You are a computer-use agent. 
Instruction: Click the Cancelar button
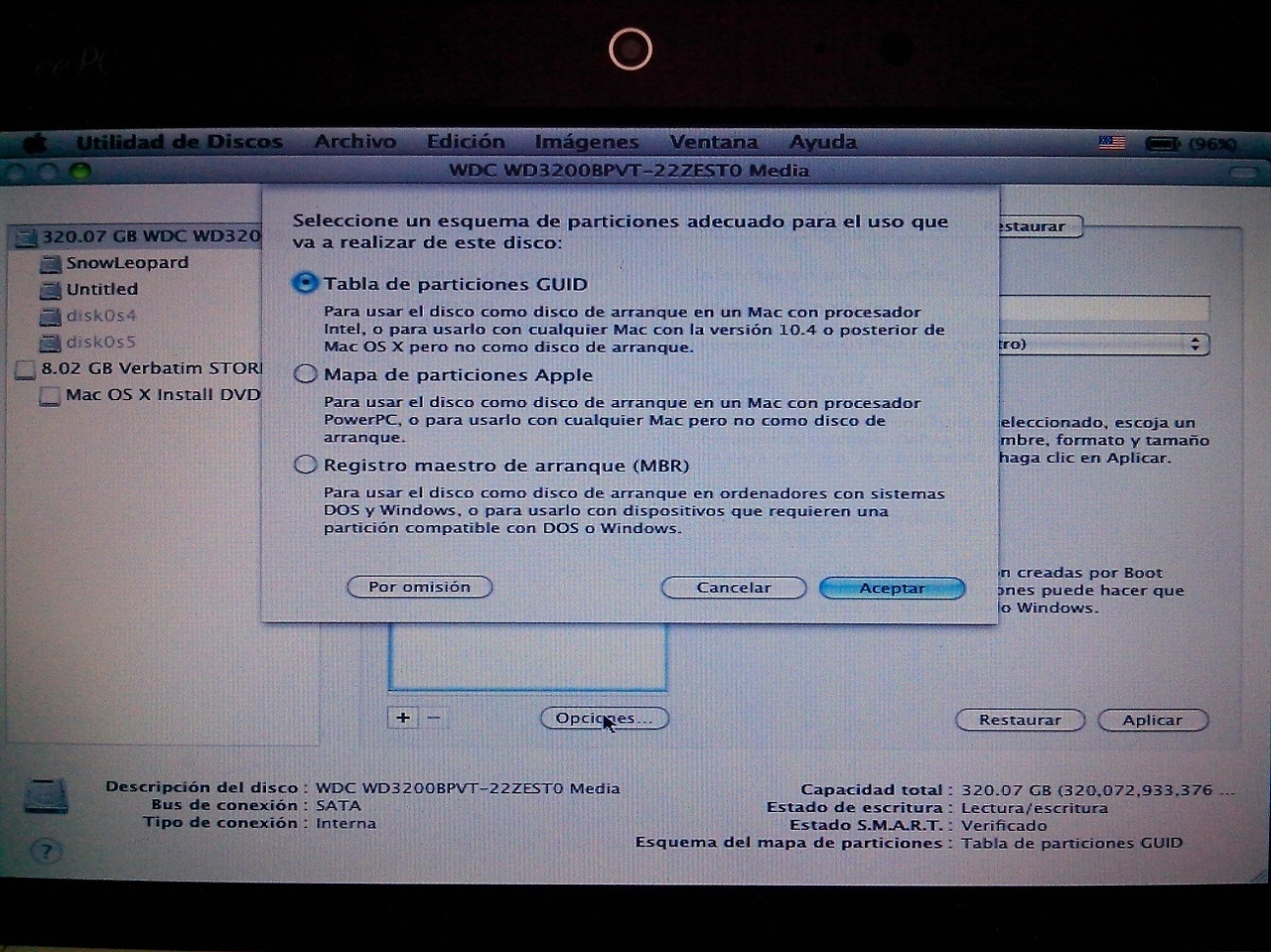[x=734, y=588]
